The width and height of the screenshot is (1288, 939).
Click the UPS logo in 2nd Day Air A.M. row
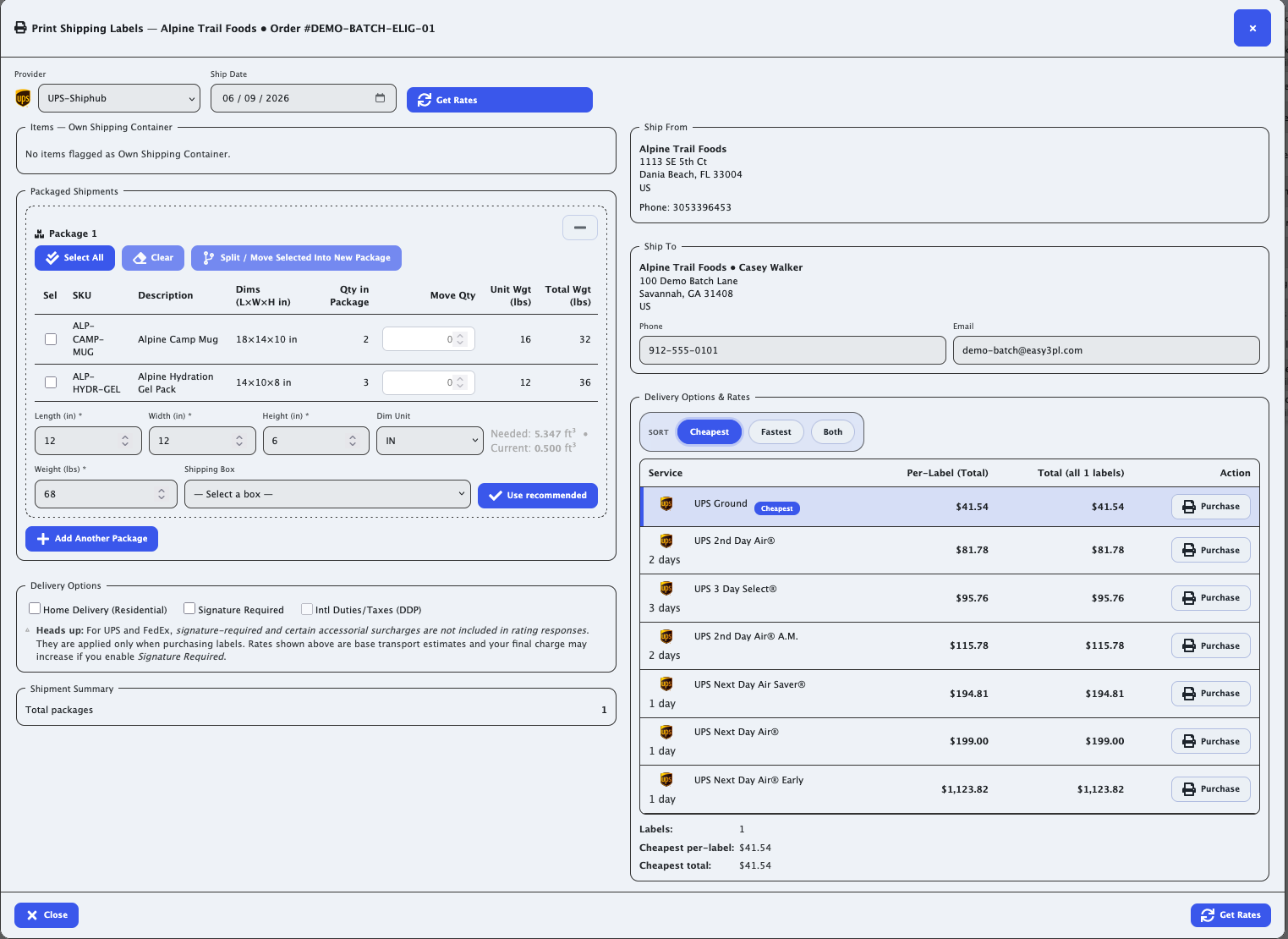pos(666,636)
